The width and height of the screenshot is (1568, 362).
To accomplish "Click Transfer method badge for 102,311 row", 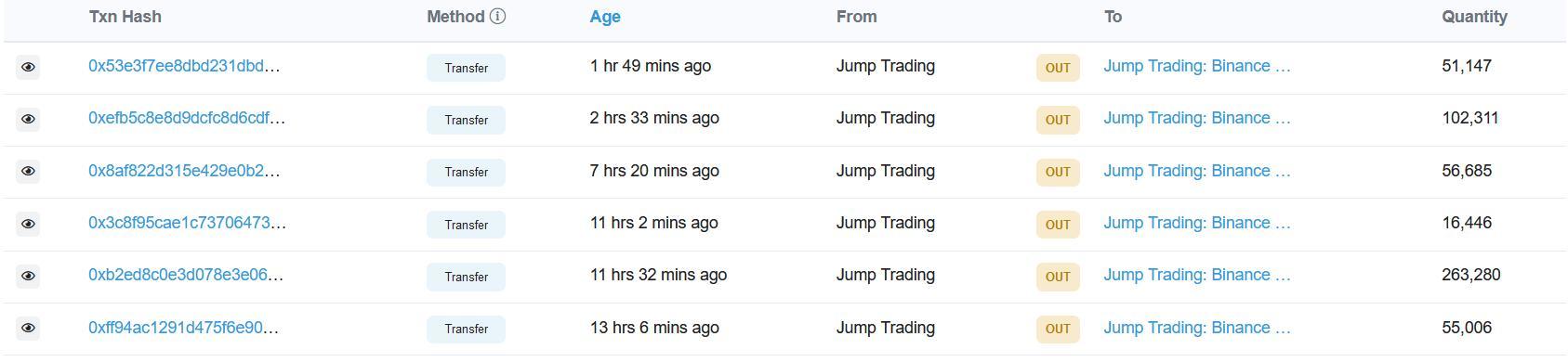I will tap(466, 120).
